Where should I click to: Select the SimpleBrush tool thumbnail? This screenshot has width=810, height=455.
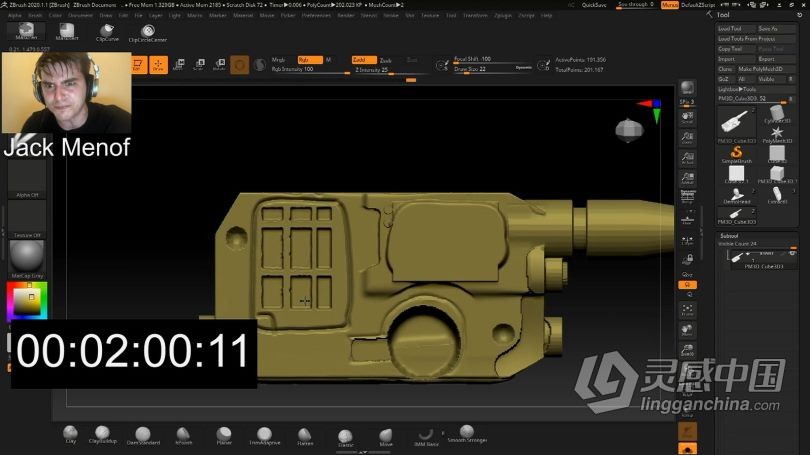point(736,154)
